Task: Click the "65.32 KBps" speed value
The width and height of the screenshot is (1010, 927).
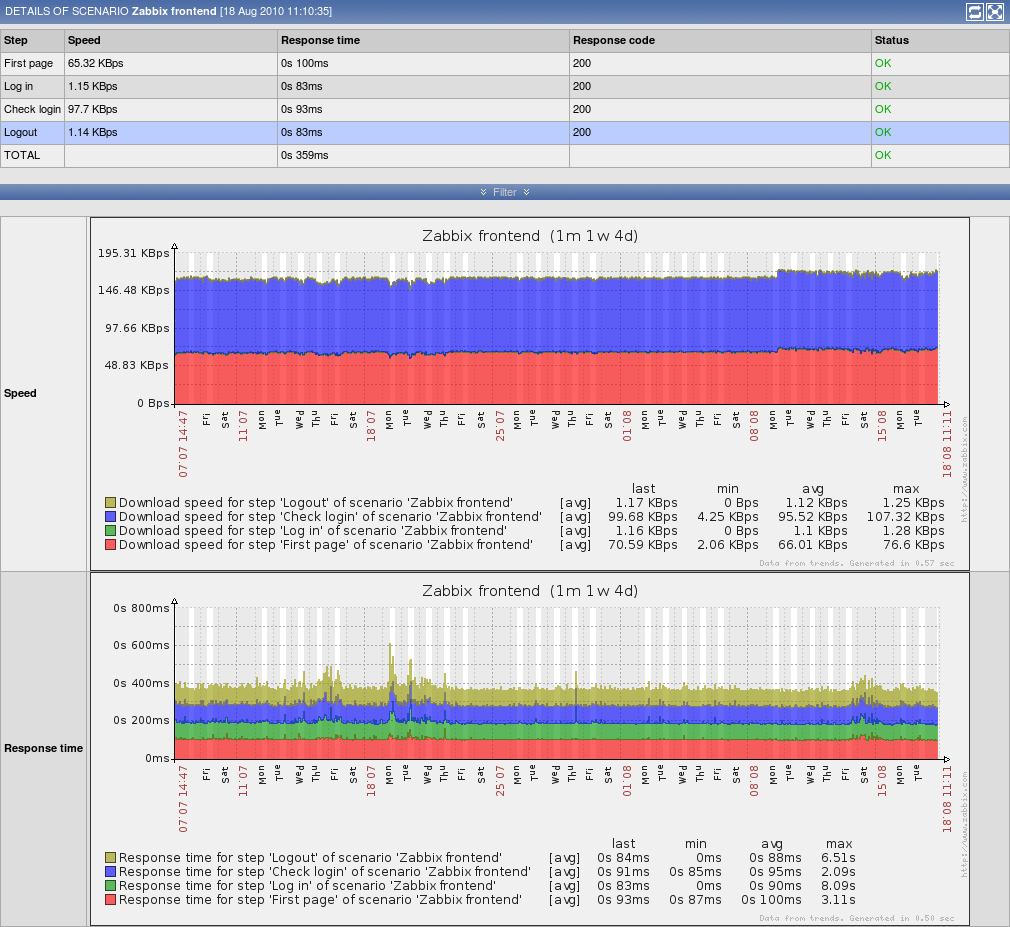Action: pyautogui.click(x=95, y=63)
